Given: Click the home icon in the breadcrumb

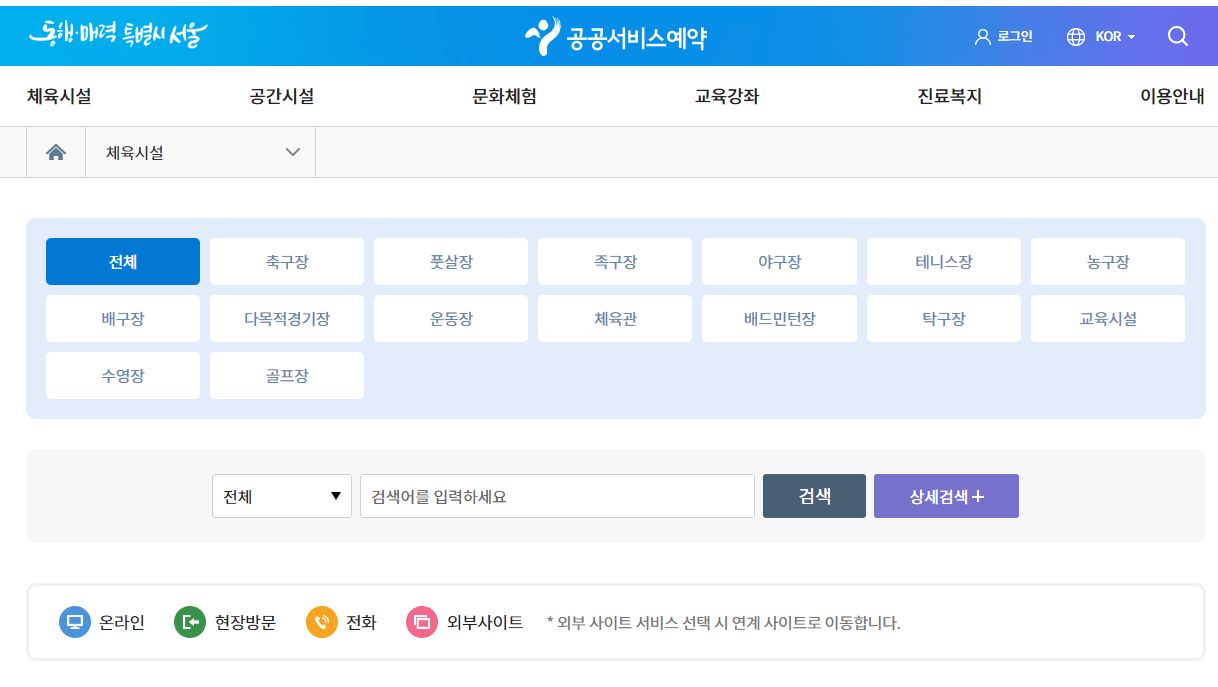Looking at the screenshot, I should [x=56, y=151].
